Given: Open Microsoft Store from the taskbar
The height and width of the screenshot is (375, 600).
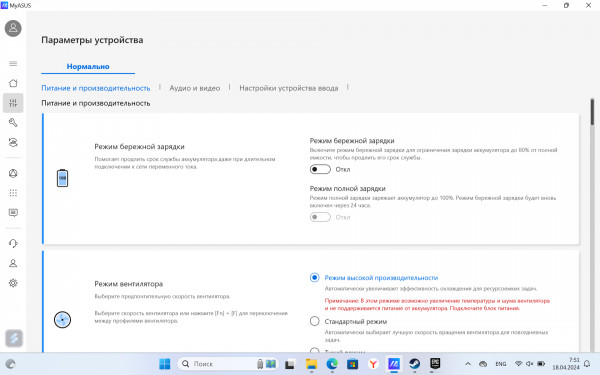Looking at the screenshot, I should (x=352, y=364).
